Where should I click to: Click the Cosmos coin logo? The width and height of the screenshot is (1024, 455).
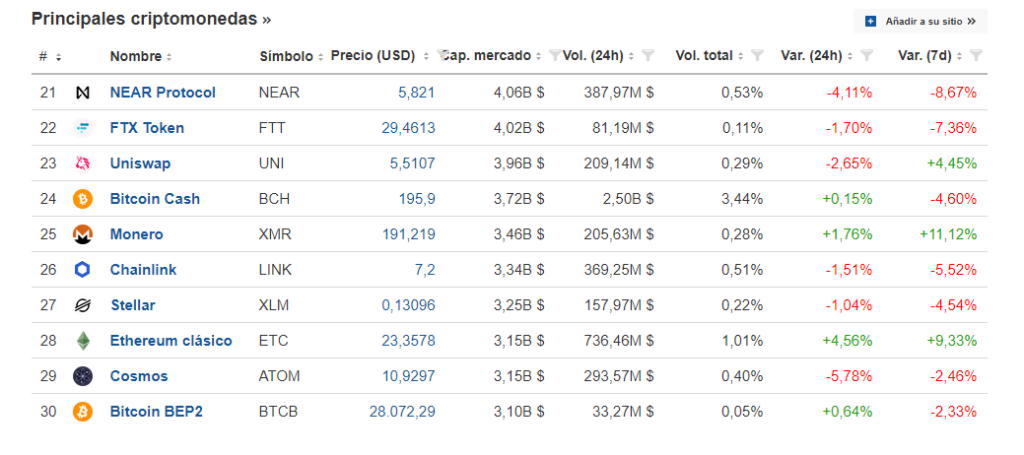click(83, 376)
